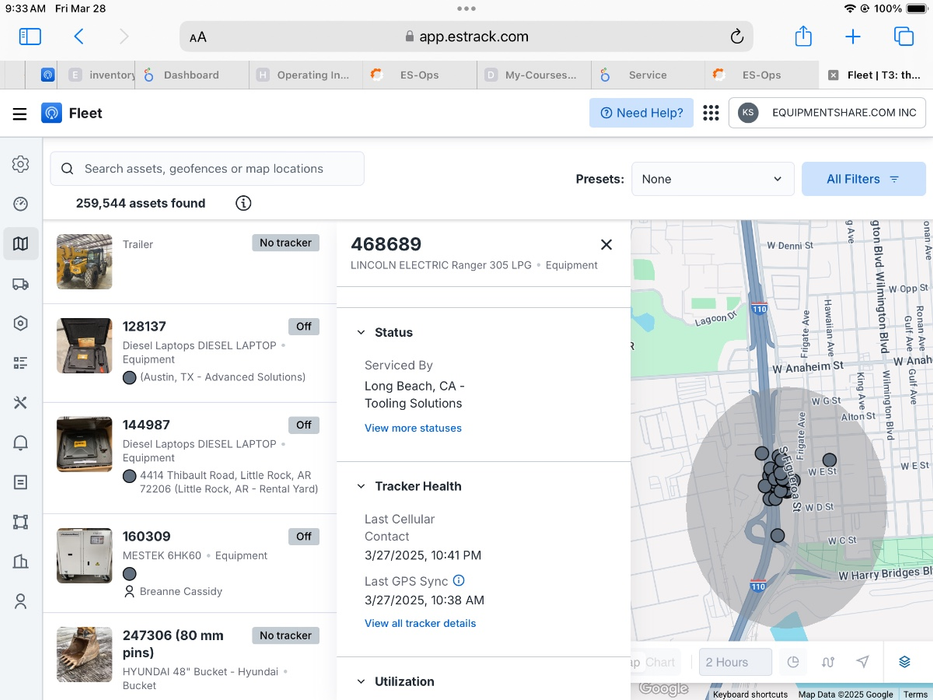Collapse the Status section
Viewport: 933px width, 700px height.
(361, 333)
